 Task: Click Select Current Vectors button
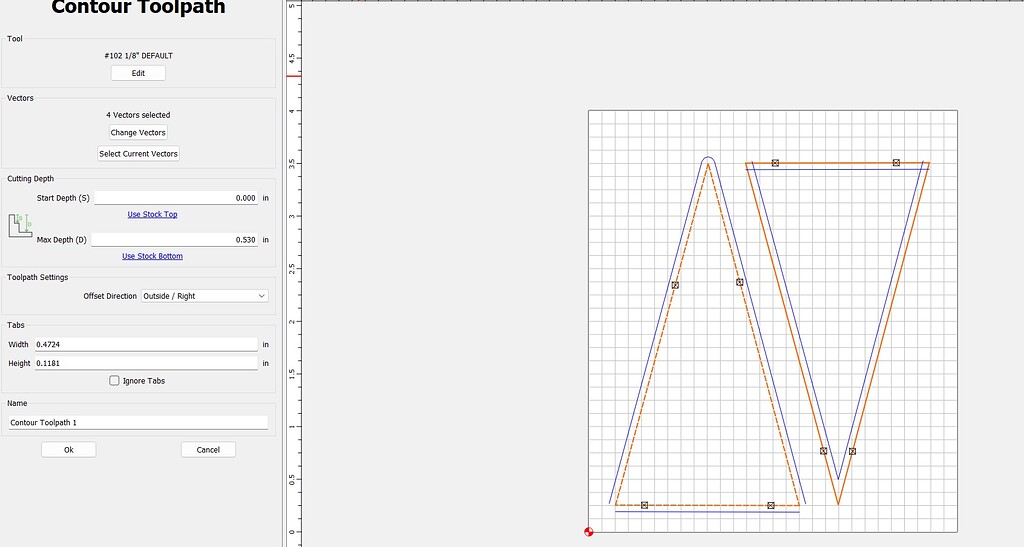pos(138,154)
